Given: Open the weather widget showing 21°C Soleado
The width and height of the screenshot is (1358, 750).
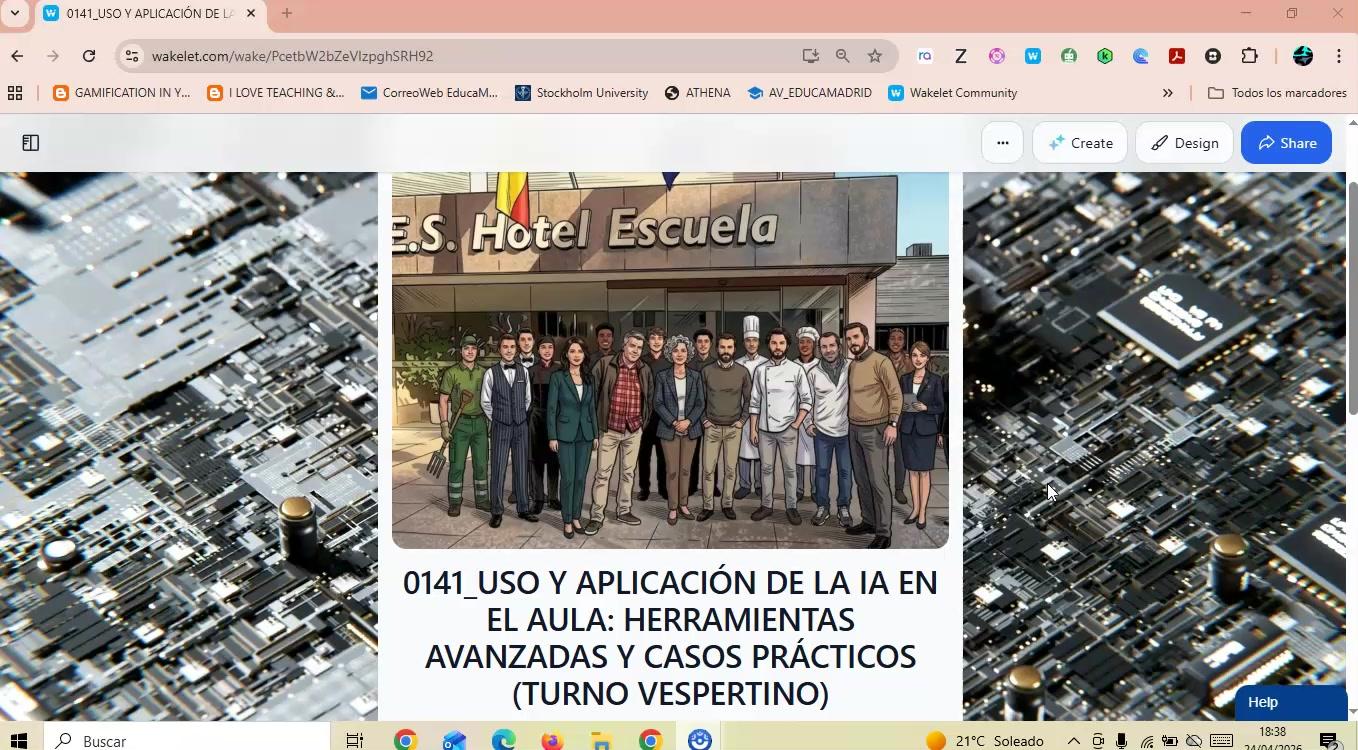Looking at the screenshot, I should click(985, 741).
